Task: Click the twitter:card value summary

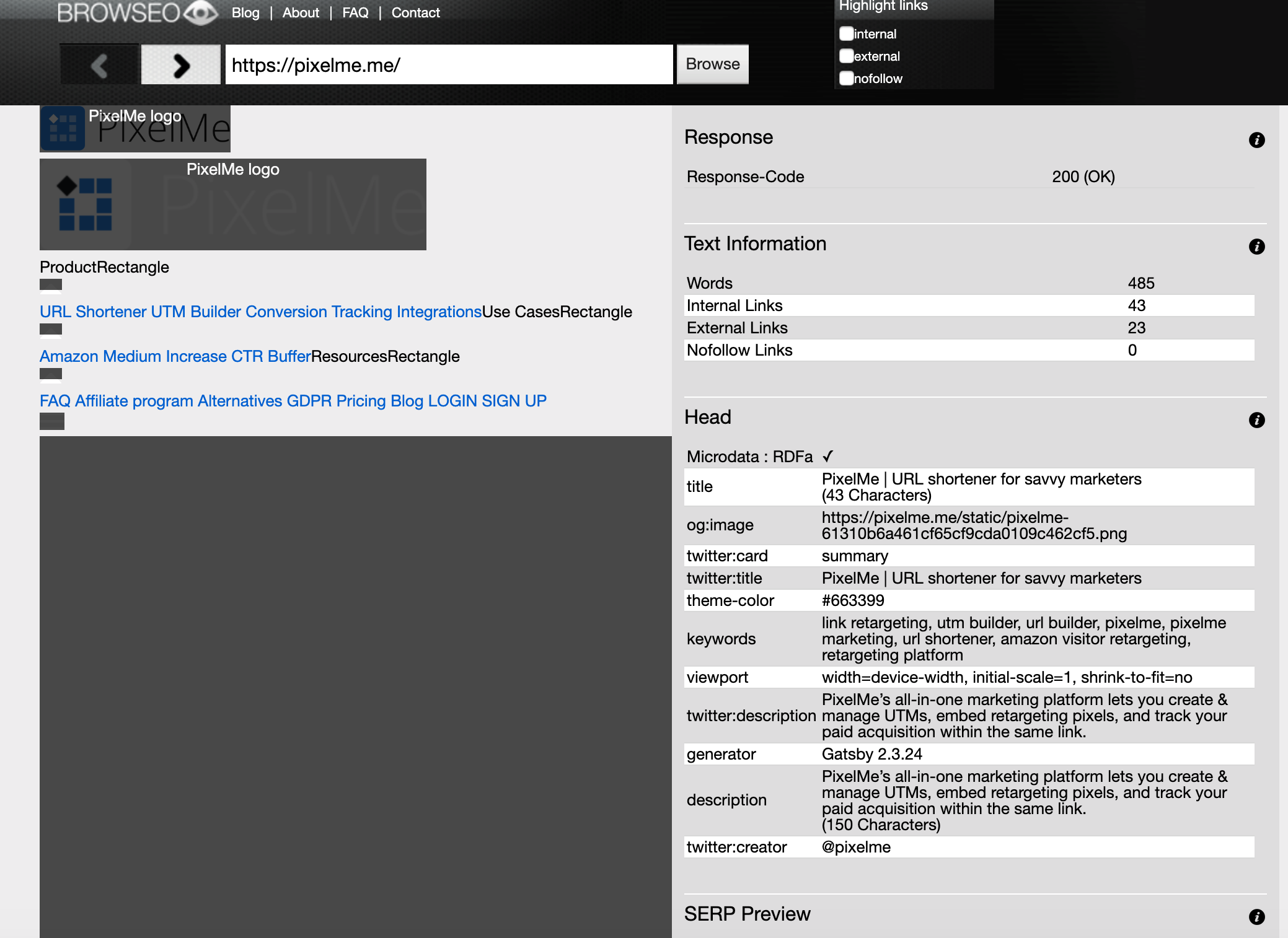Action: pyautogui.click(x=855, y=556)
